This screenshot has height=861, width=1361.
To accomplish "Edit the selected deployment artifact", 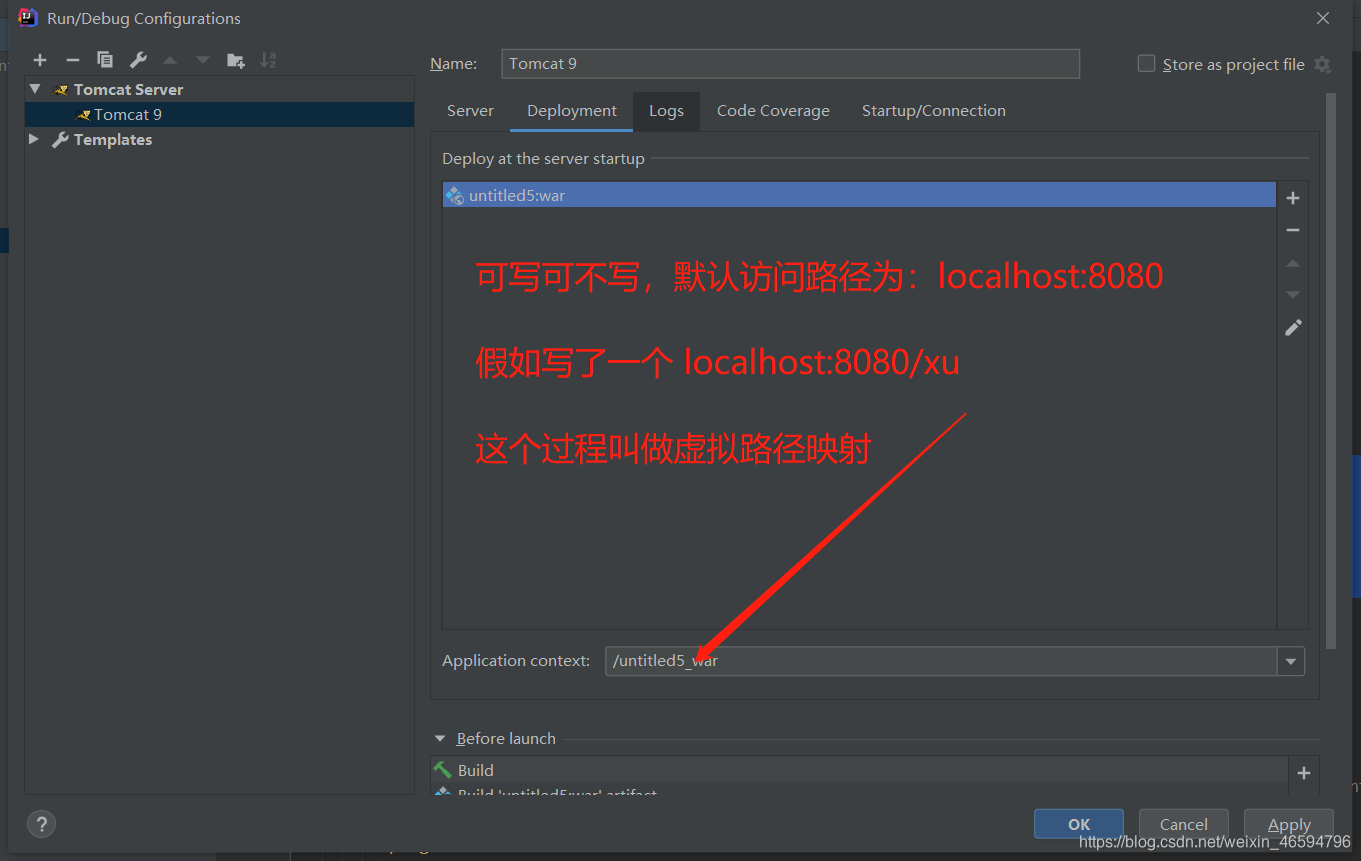I will 1293,328.
